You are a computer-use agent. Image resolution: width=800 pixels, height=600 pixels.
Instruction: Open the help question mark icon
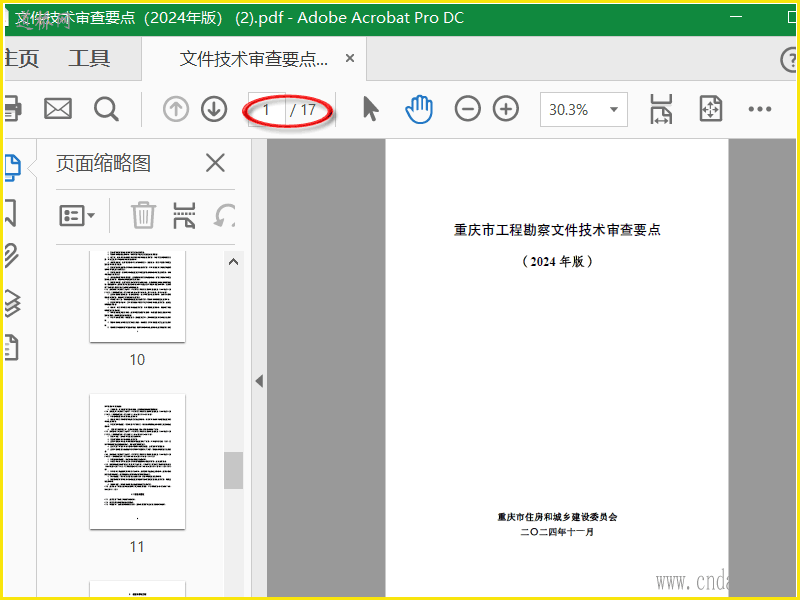click(x=789, y=60)
